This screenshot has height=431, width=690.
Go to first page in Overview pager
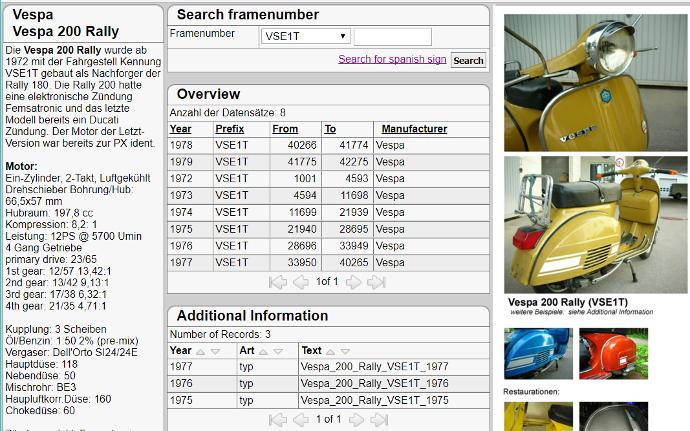[279, 282]
